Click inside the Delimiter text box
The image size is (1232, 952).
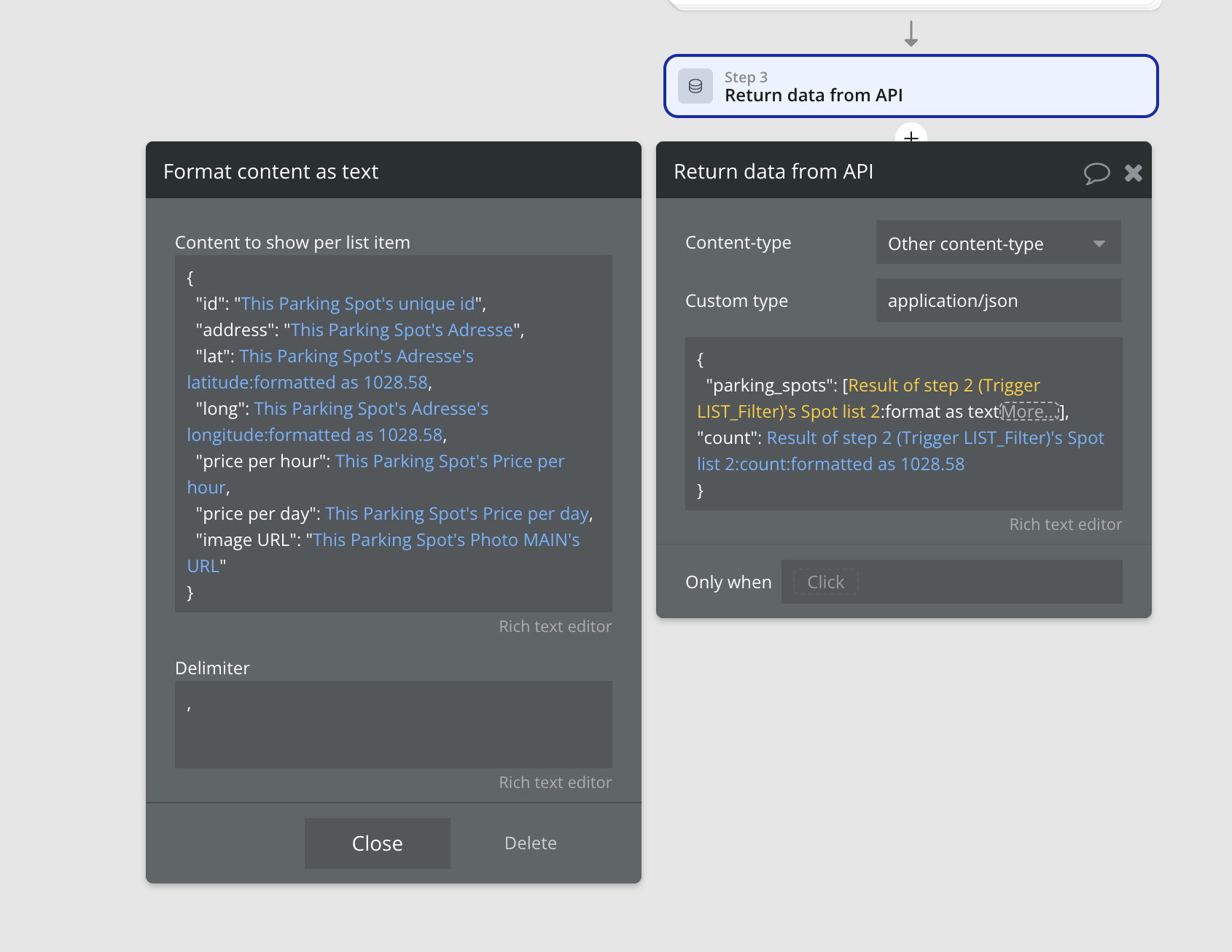(393, 724)
